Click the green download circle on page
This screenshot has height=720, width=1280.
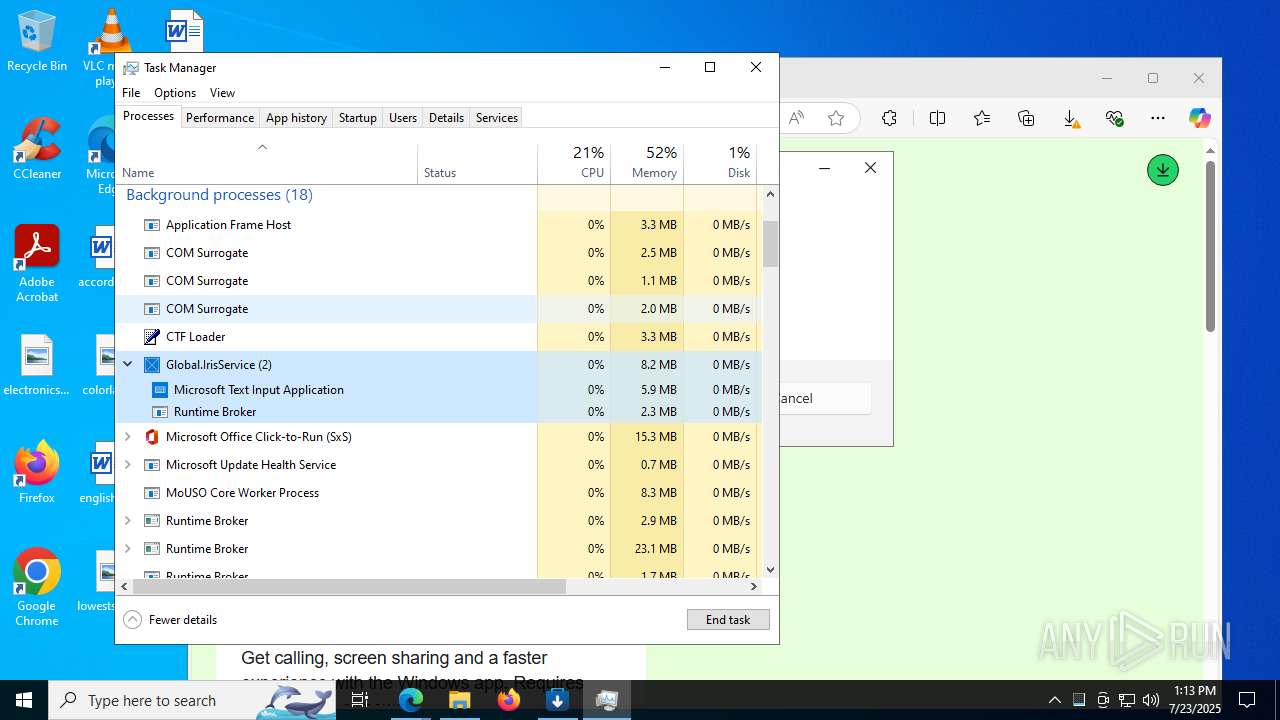[1163, 170]
